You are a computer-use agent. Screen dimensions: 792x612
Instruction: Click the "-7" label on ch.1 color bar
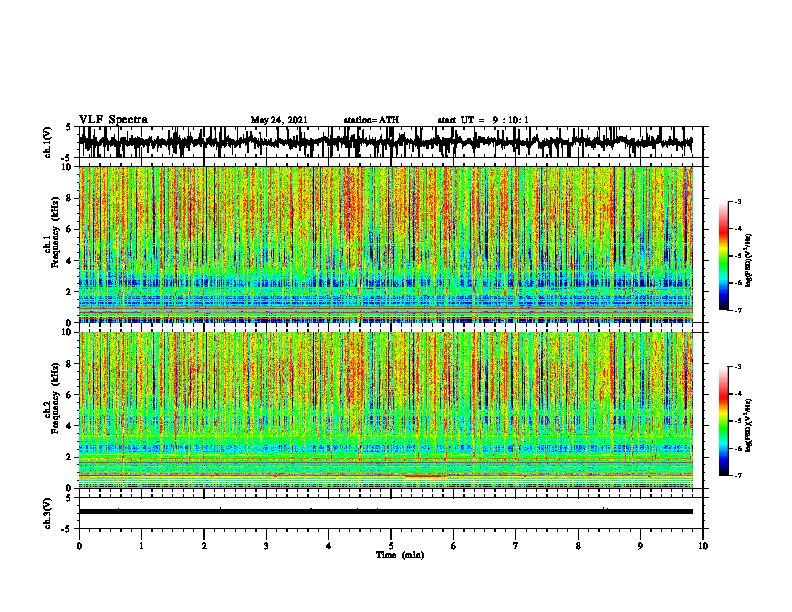[x=738, y=310]
